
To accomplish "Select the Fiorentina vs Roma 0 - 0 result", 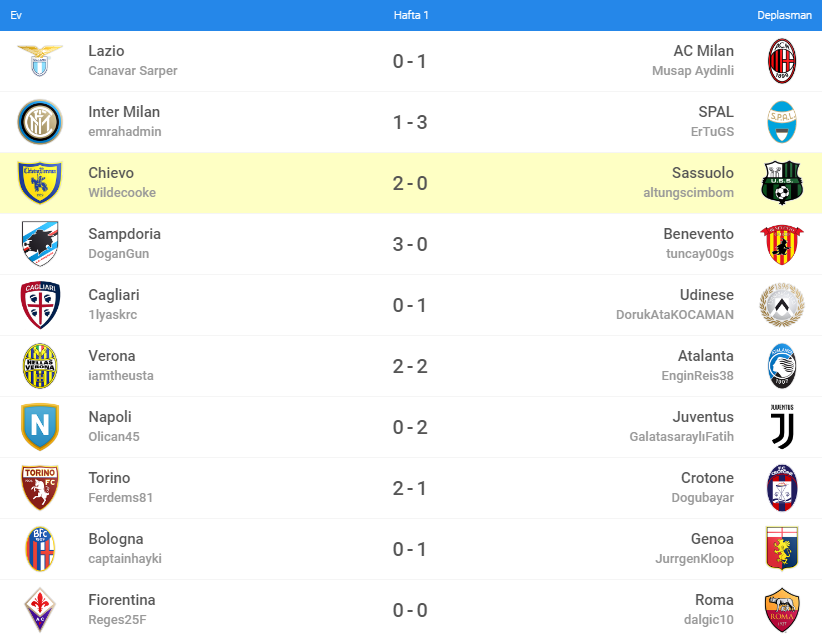I will [410, 610].
